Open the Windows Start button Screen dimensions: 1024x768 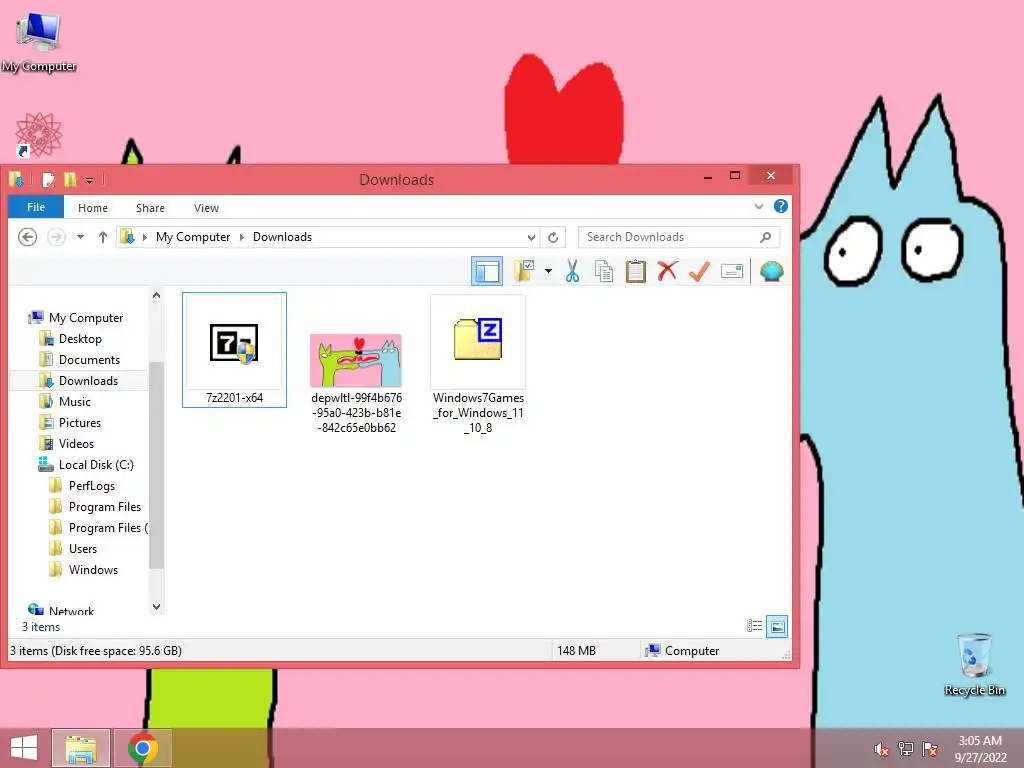pyautogui.click(x=24, y=748)
